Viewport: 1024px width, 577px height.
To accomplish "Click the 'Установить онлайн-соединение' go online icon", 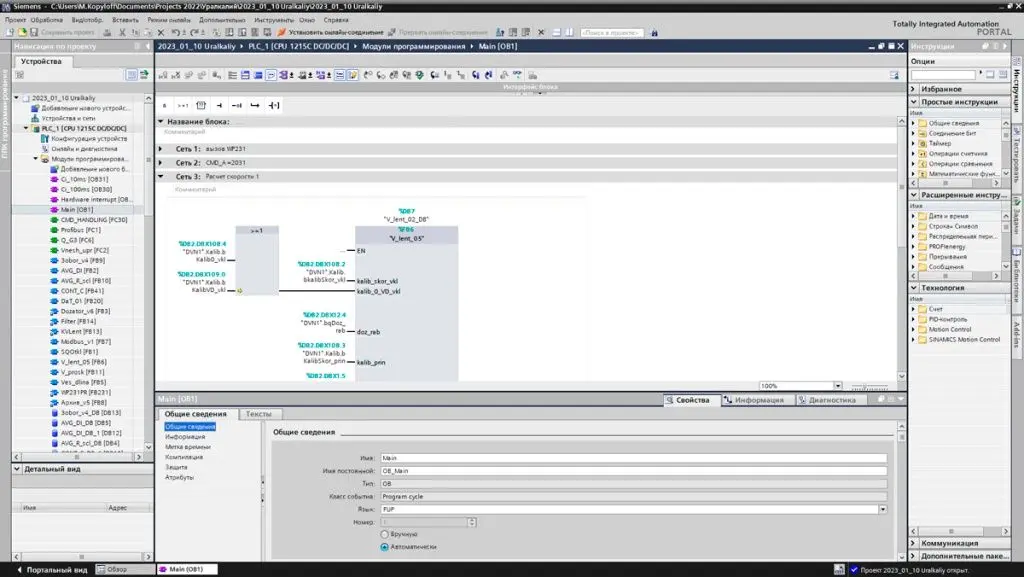I will click(282, 32).
